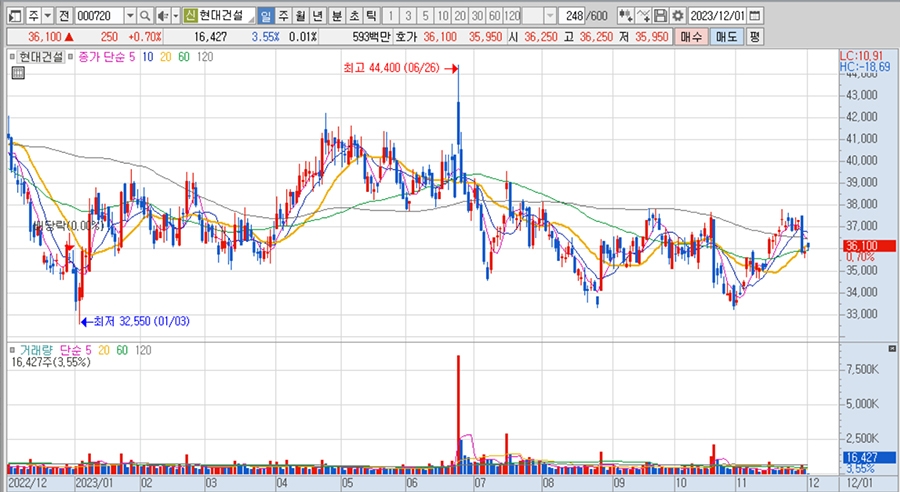Click the HC:-18.69 label on price axis
Screen dimensions: 900x492
(865, 67)
